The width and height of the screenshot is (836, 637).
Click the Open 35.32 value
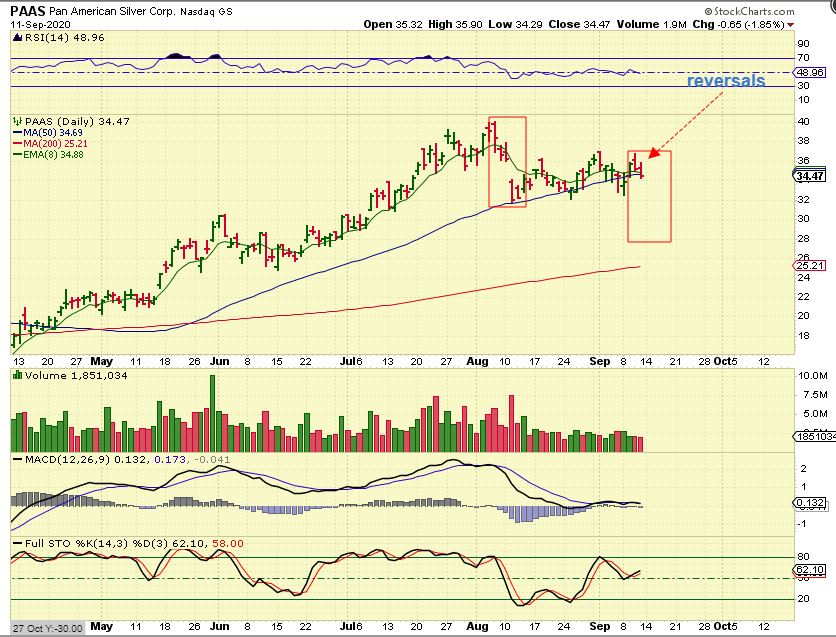[393, 25]
